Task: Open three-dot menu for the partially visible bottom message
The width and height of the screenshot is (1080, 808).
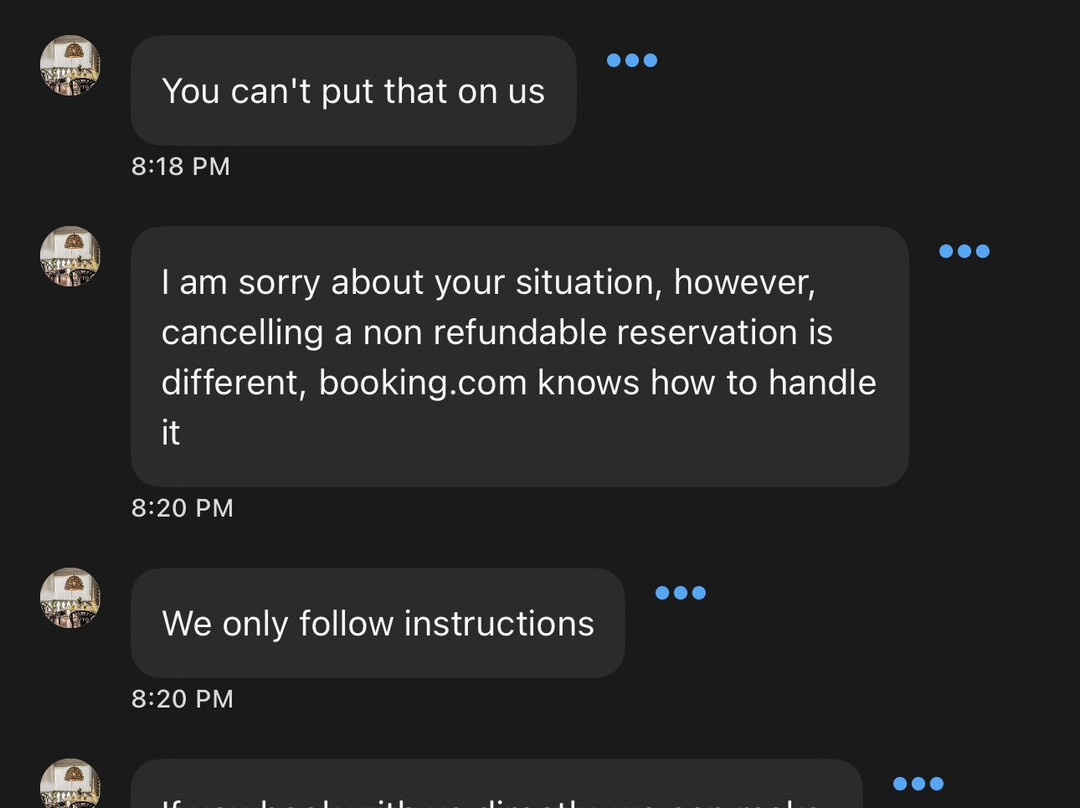Action: [x=918, y=784]
